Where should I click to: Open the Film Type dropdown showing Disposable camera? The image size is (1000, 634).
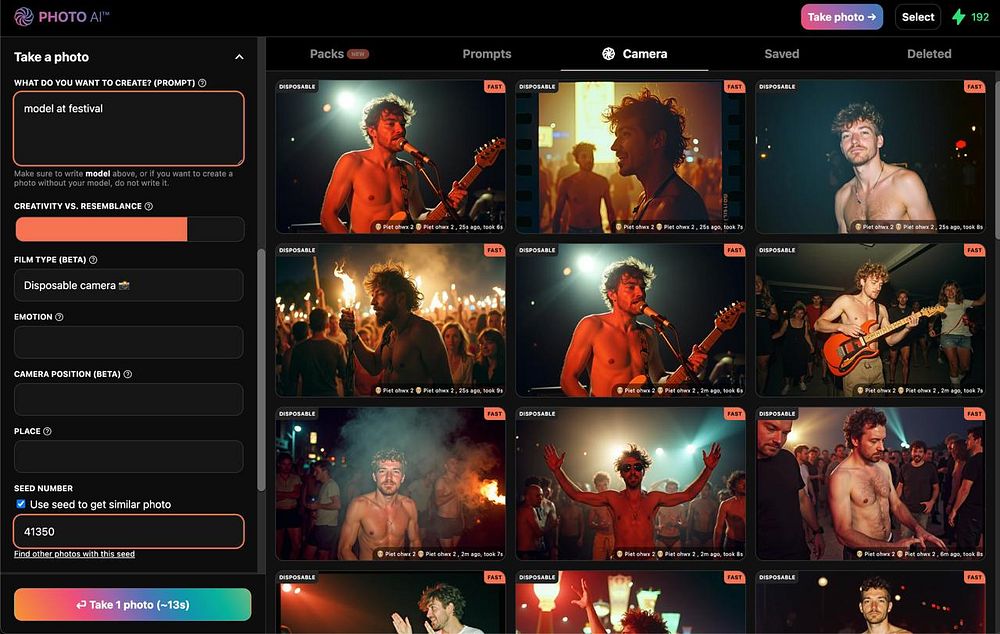(x=129, y=285)
